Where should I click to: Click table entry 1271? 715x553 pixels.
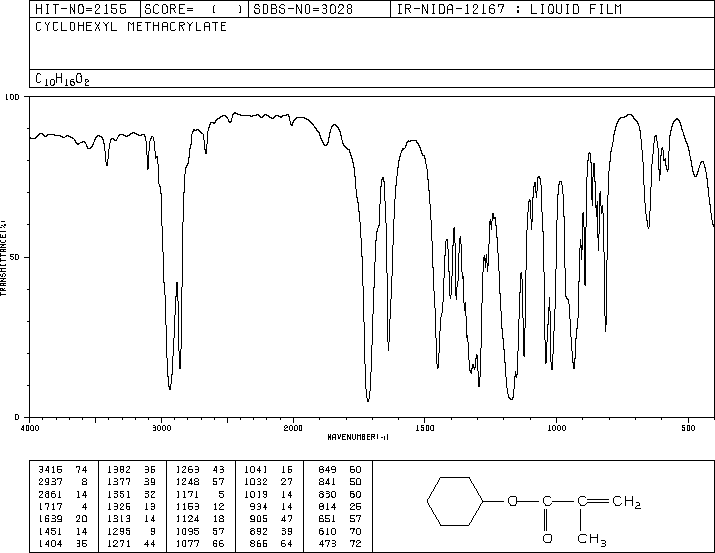[119, 543]
